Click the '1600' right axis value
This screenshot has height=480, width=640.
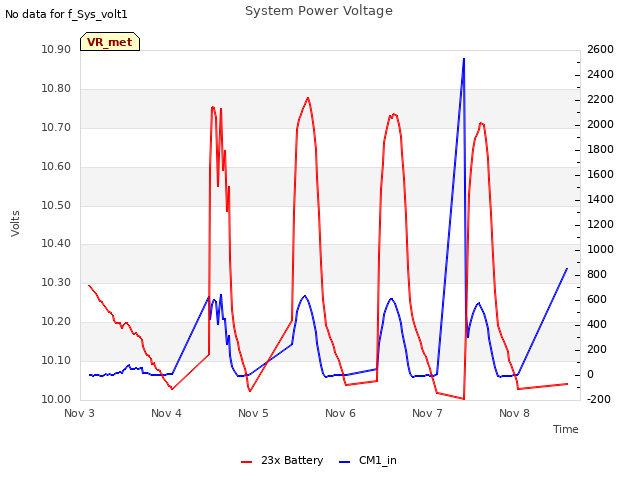[600, 175]
